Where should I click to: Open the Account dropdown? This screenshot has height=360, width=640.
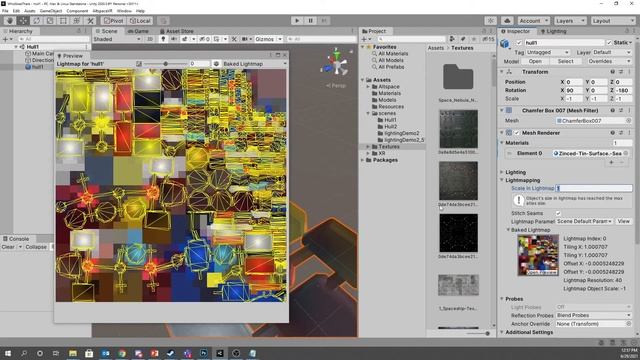click(533, 20)
